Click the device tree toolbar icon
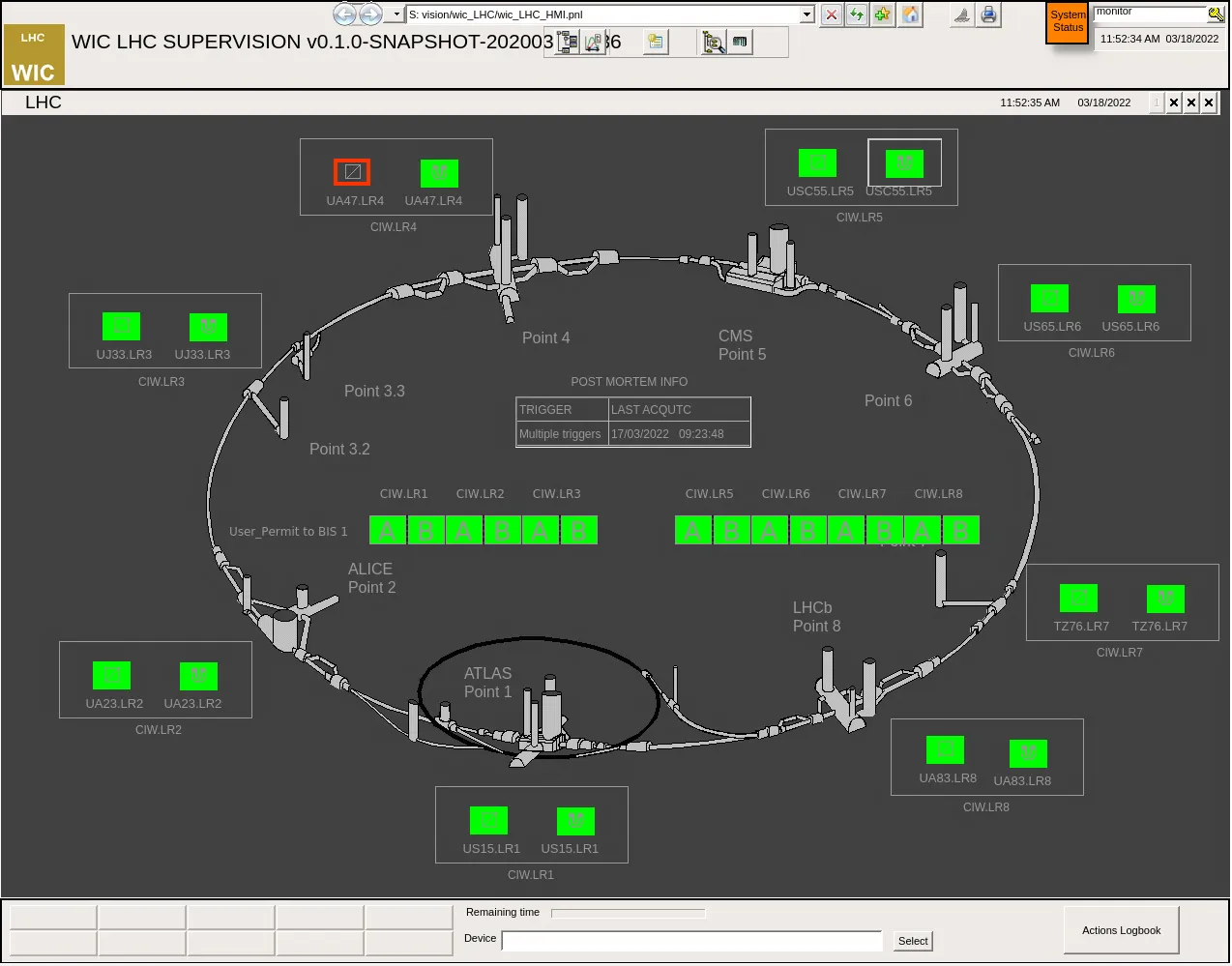 click(x=568, y=43)
